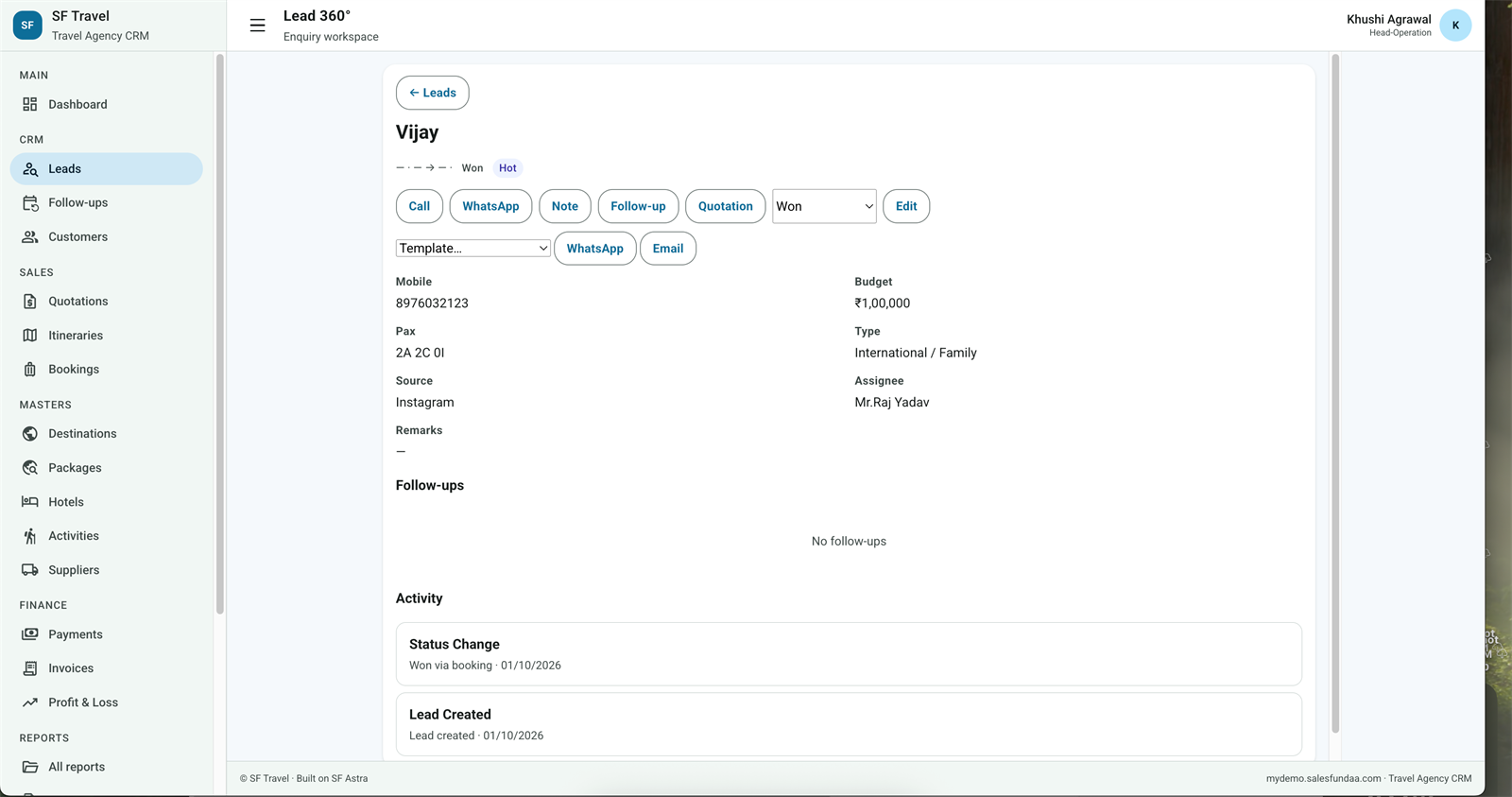The image size is (1512, 797).
Task: Click the Payments cash icon
Action: (x=30, y=634)
